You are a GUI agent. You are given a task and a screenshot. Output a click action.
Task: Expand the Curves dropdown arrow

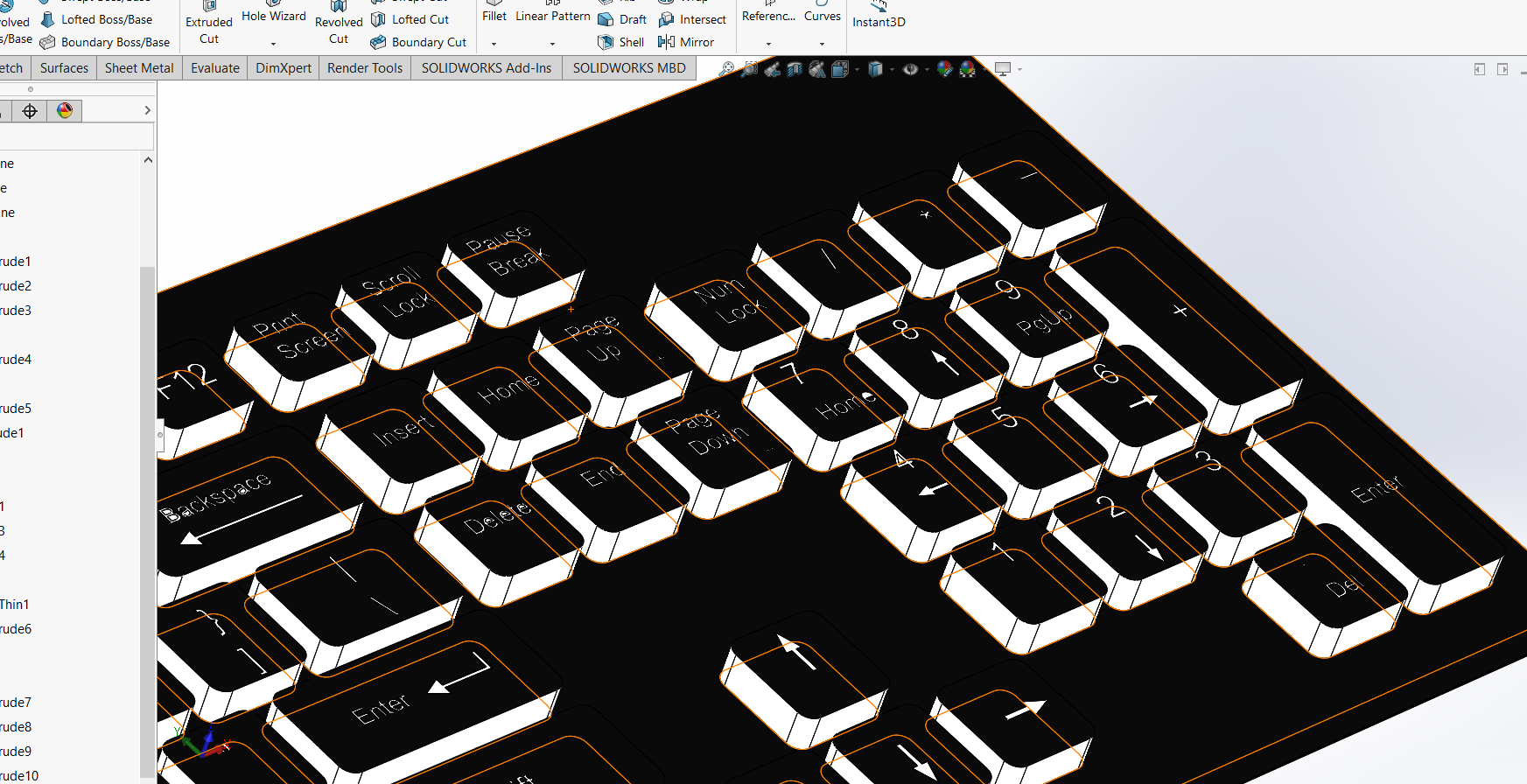(x=822, y=44)
